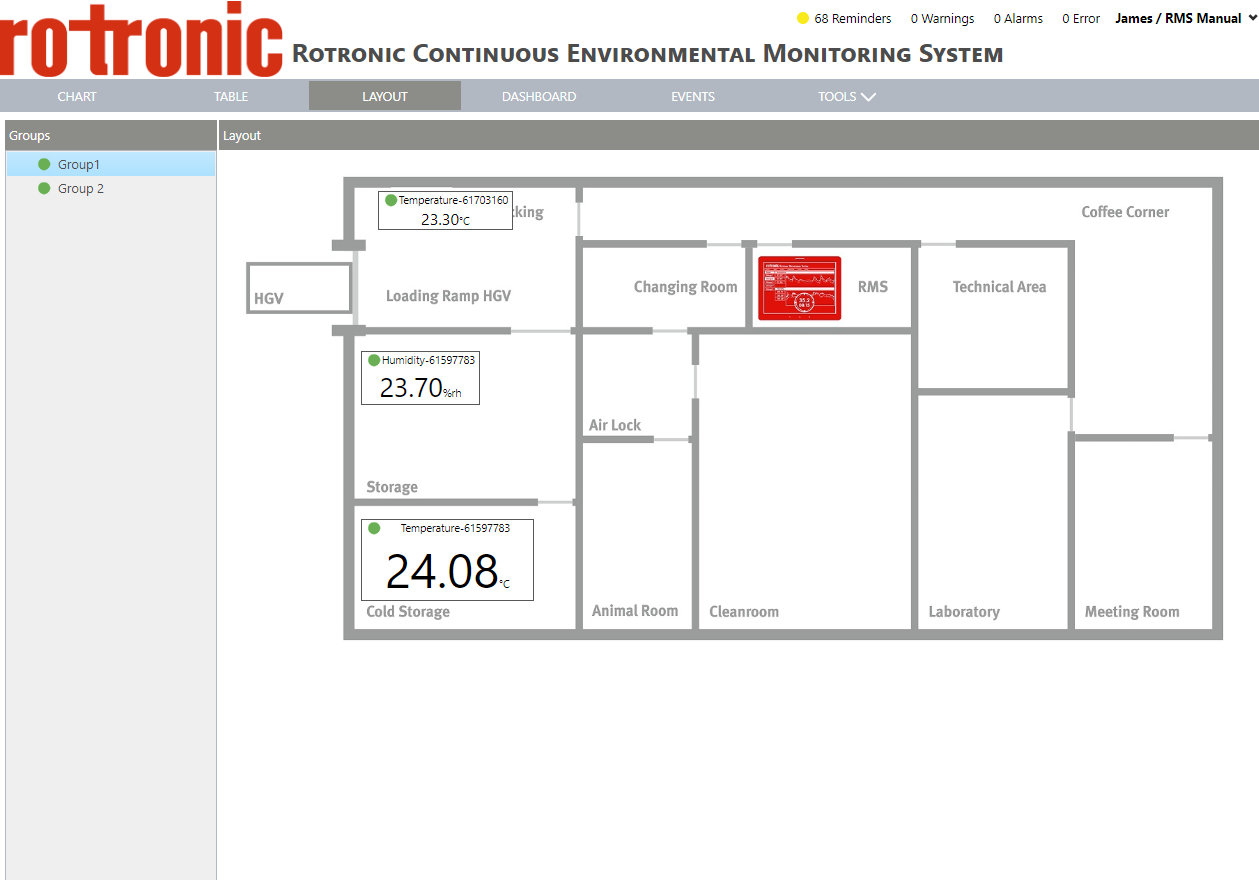Click the HGV box label
The image size is (1259, 880).
click(x=268, y=299)
